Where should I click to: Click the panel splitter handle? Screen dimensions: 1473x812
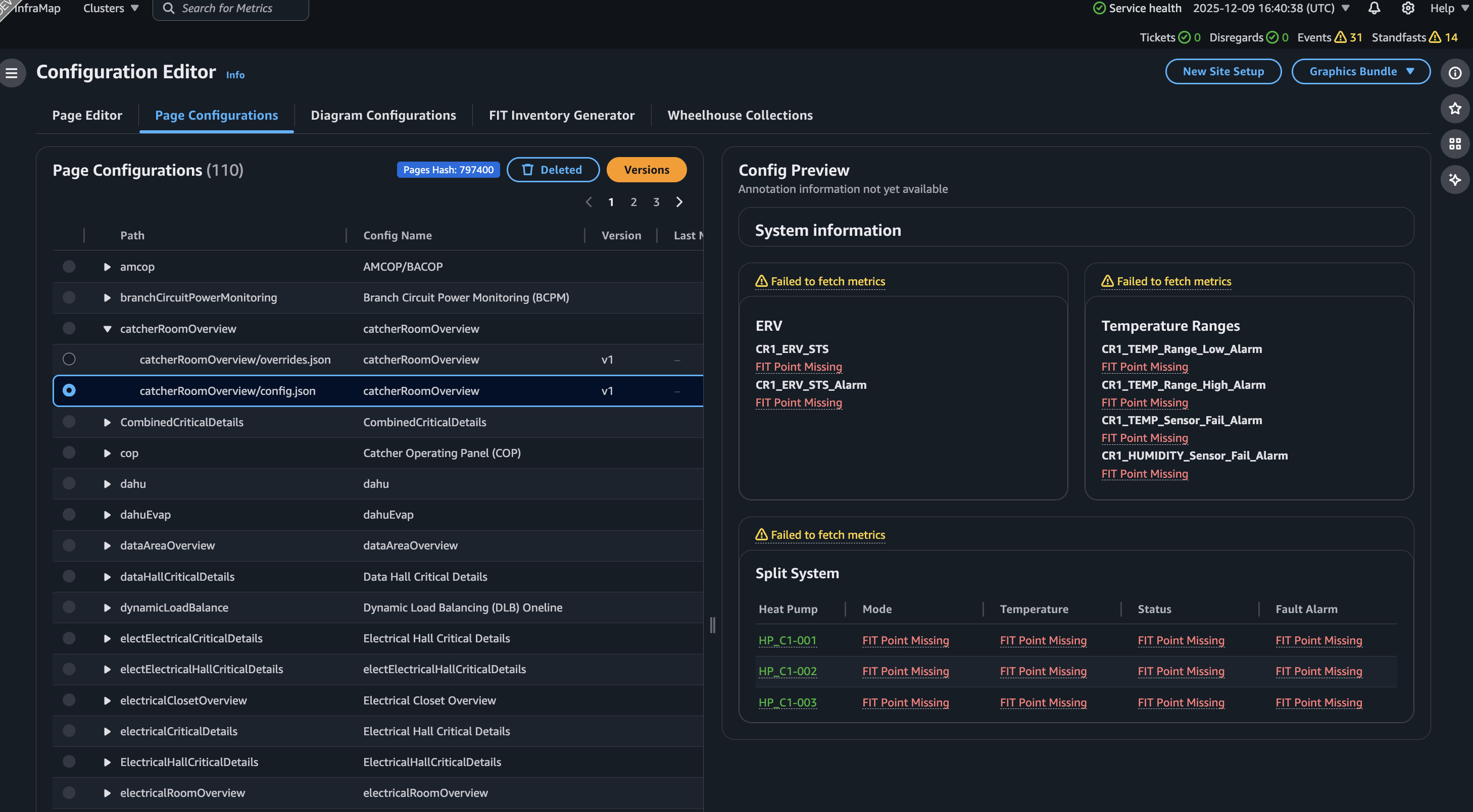(712, 625)
